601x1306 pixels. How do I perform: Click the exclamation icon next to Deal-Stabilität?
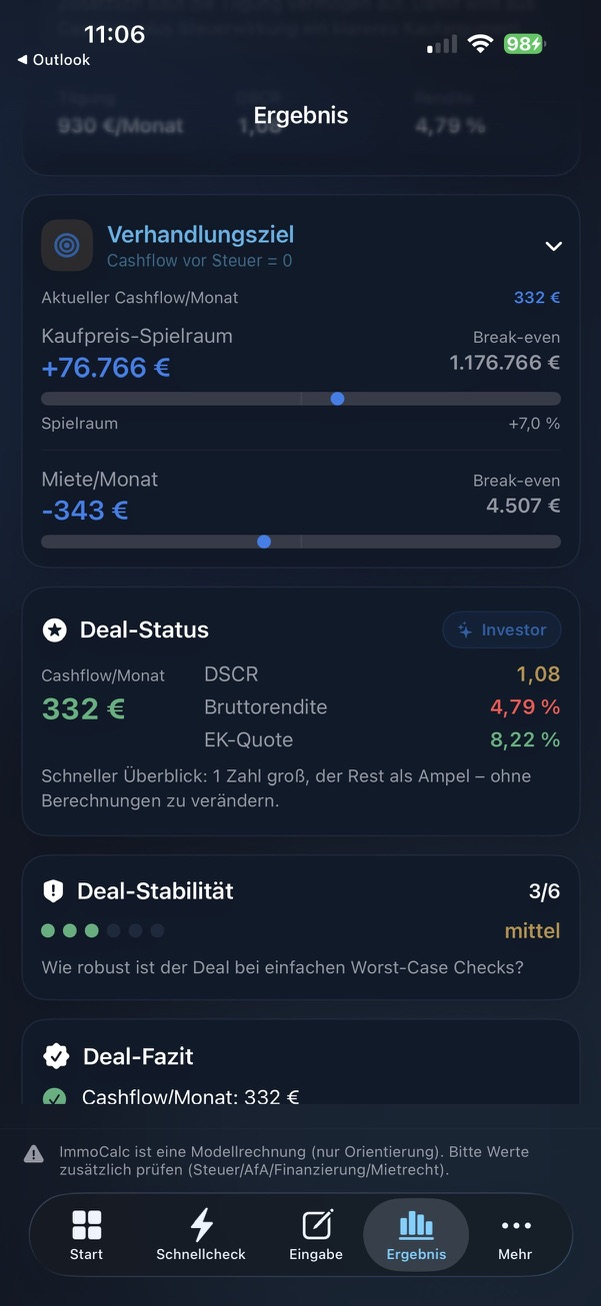[x=55, y=890]
